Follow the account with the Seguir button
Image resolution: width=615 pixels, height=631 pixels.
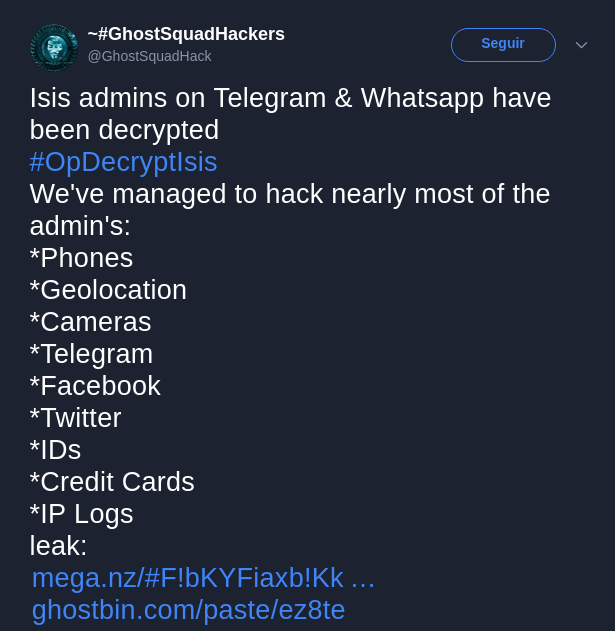coord(503,45)
